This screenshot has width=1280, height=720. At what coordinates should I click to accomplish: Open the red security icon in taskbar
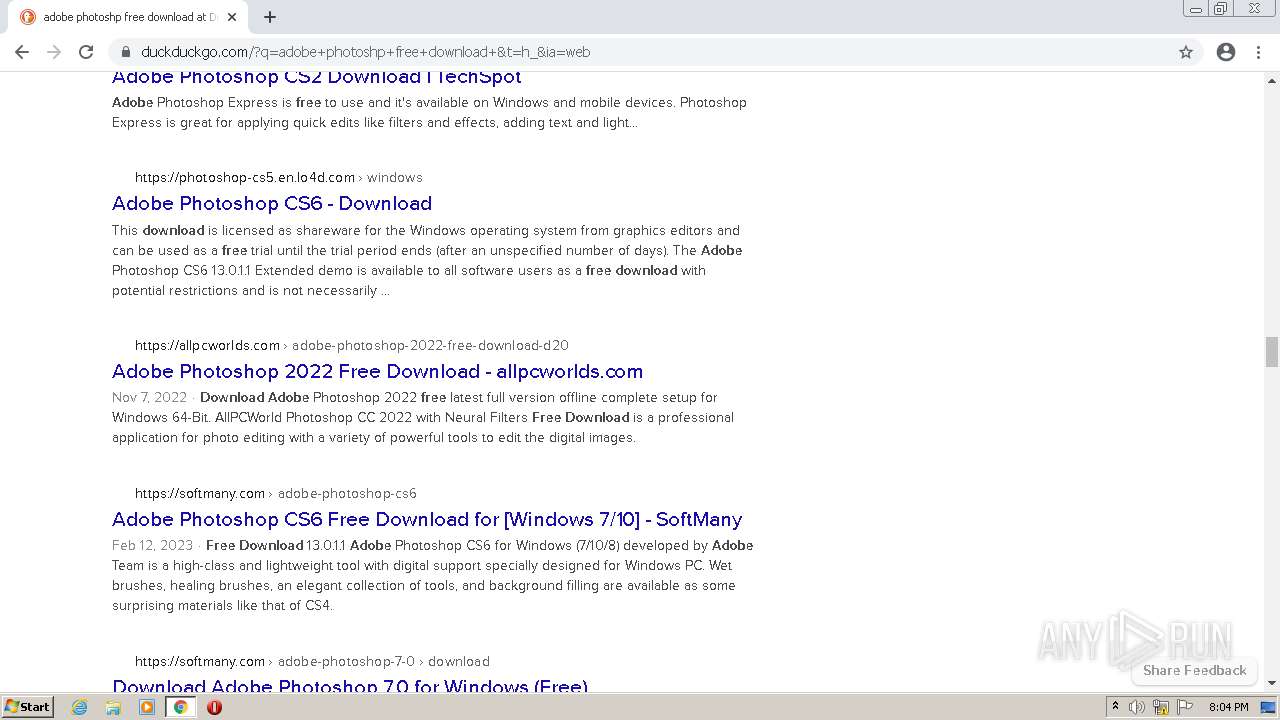[x=214, y=707]
